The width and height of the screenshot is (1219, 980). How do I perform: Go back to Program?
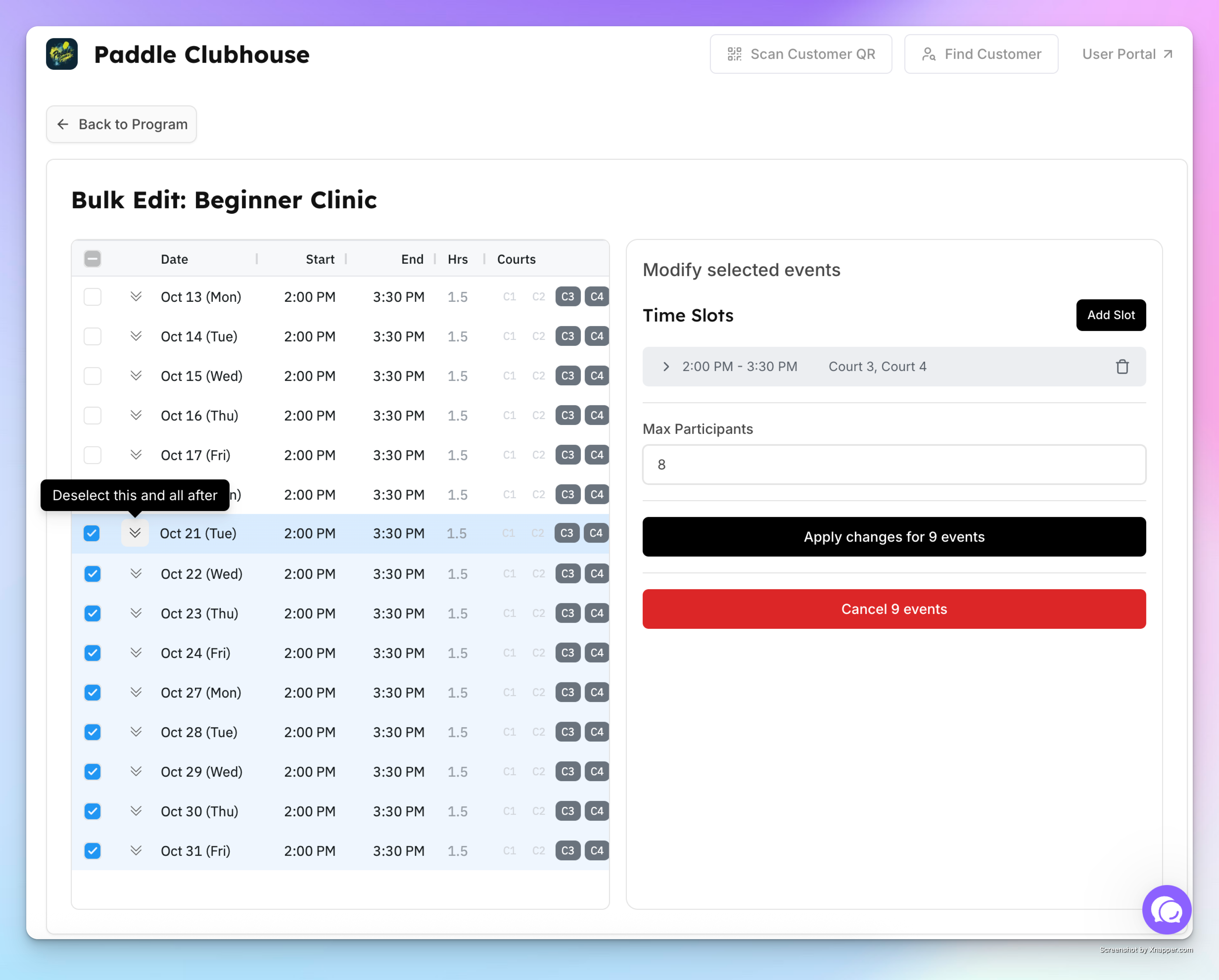(x=122, y=125)
